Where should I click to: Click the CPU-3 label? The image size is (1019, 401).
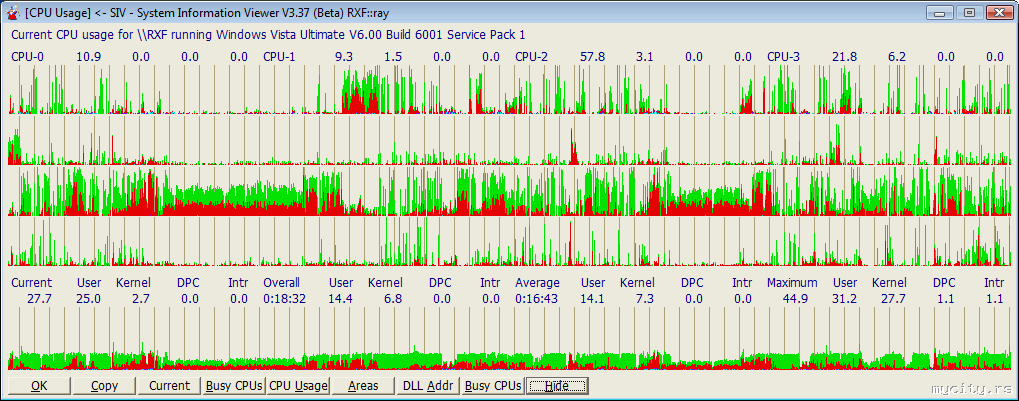(783, 57)
